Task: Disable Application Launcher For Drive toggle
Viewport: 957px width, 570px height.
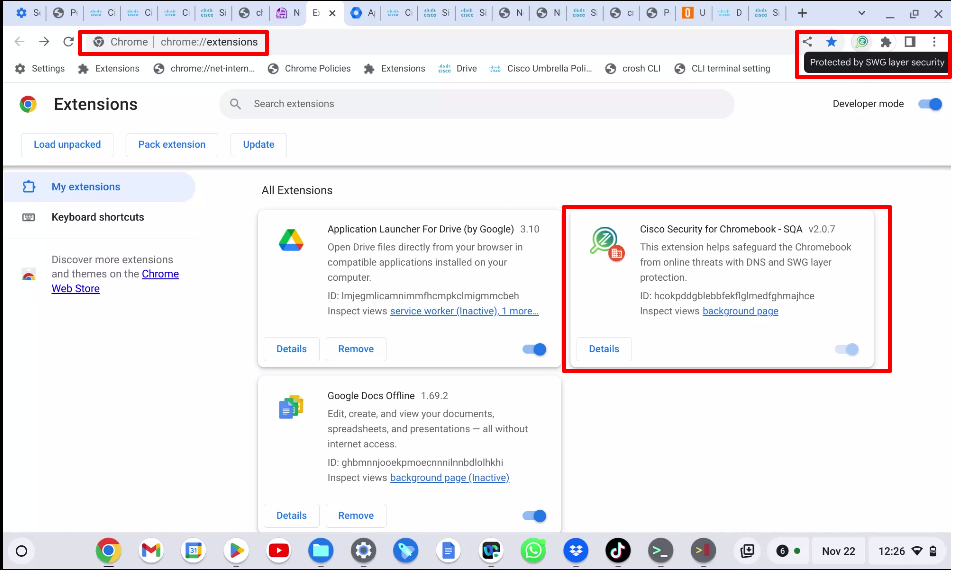Action: (534, 349)
